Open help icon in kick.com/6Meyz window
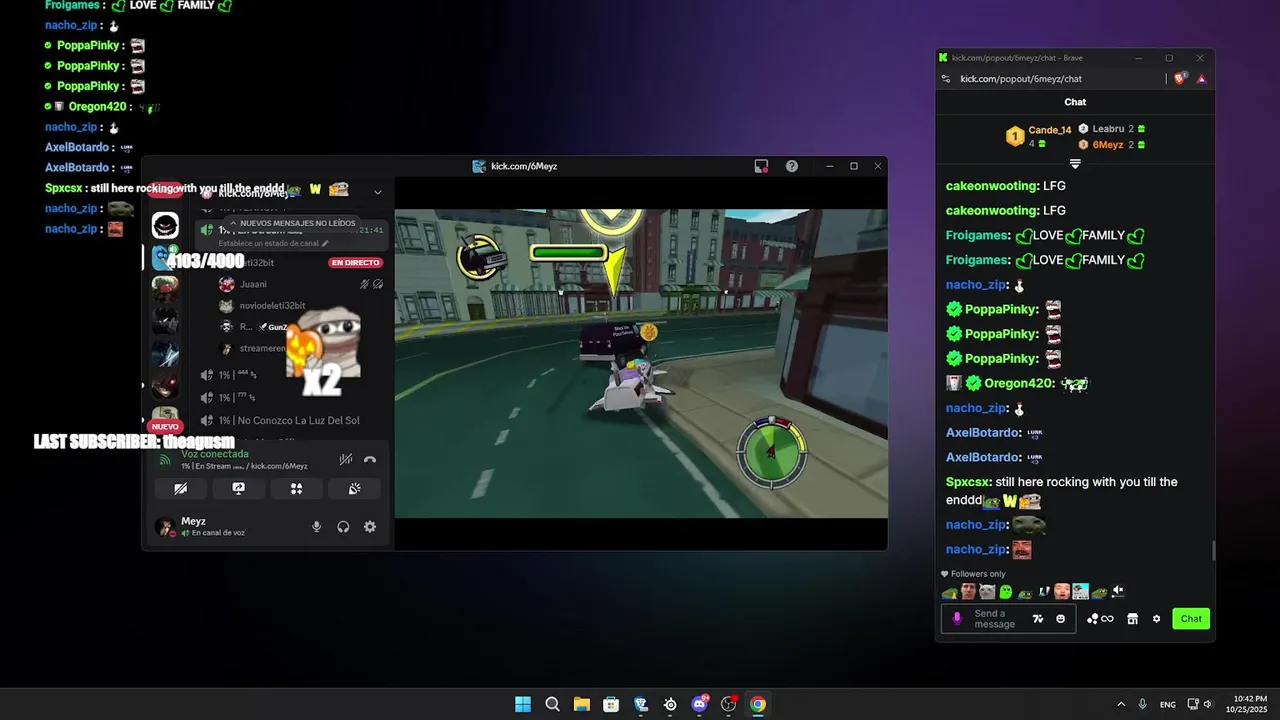This screenshot has width=1280, height=720. point(792,166)
